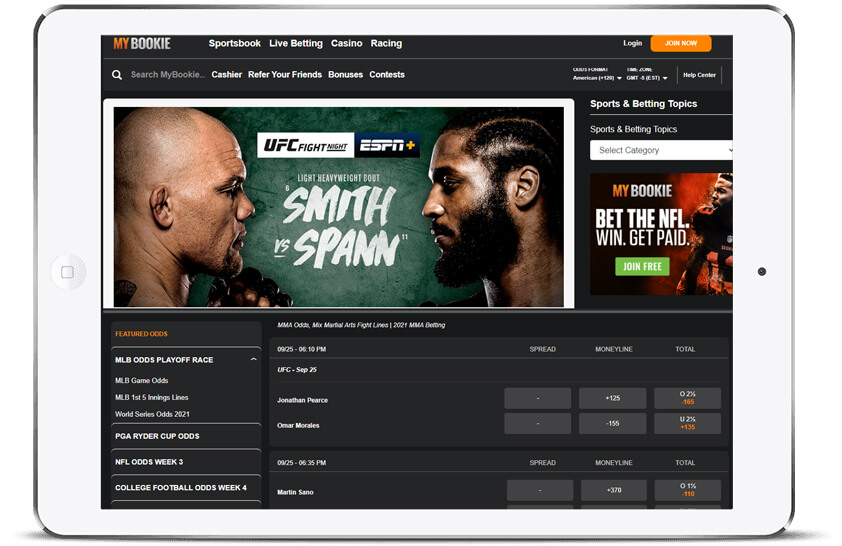The image size is (842, 546).
Task: Click Omar Morales spread cell
Action: [538, 424]
